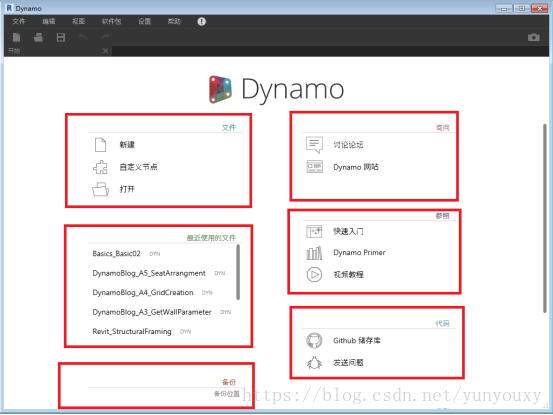Click the 发送问题 link
This screenshot has height=415, width=553.
pyautogui.click(x=348, y=362)
